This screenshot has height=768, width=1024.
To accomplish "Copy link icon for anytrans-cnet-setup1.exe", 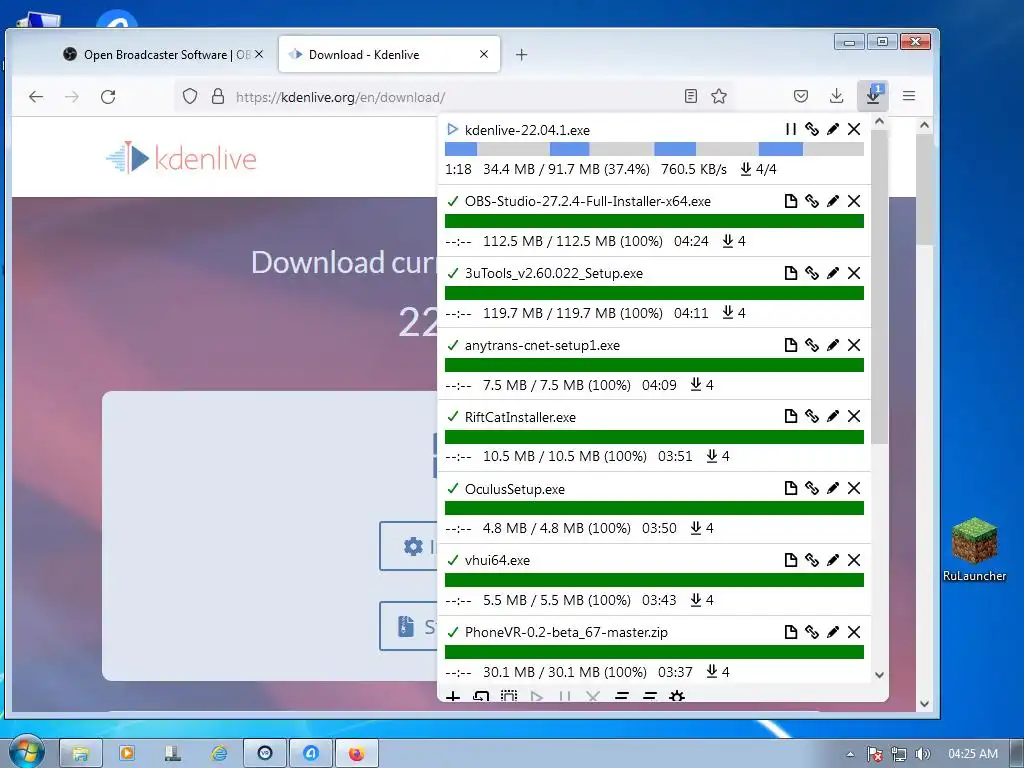I will pyautogui.click(x=812, y=345).
